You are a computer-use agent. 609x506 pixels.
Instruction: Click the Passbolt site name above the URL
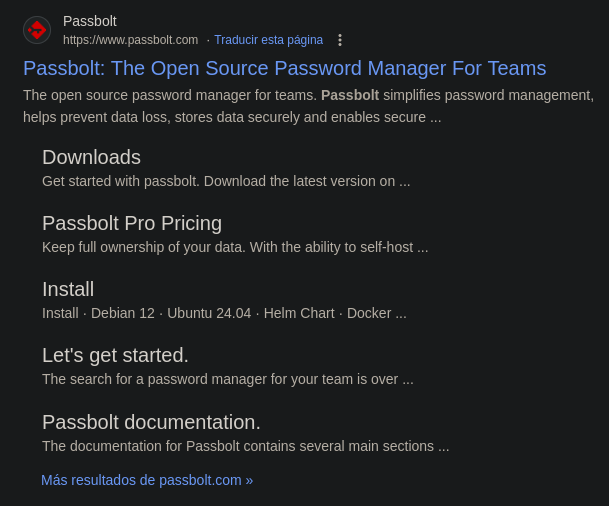click(90, 21)
